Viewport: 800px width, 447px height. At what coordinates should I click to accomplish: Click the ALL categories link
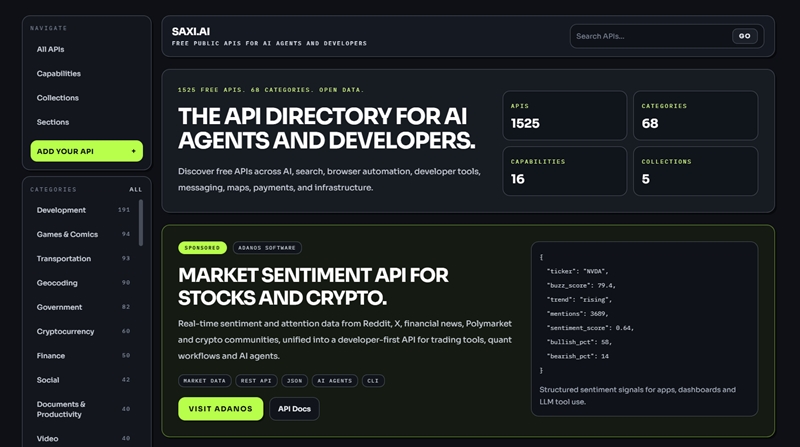click(x=135, y=189)
